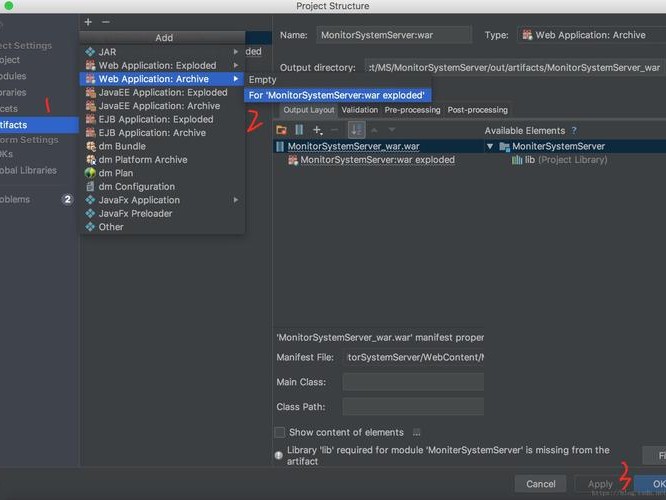Screen dimensions: 666x500
Task: Click the dm Configuration file icon
Action: [x=90, y=186]
